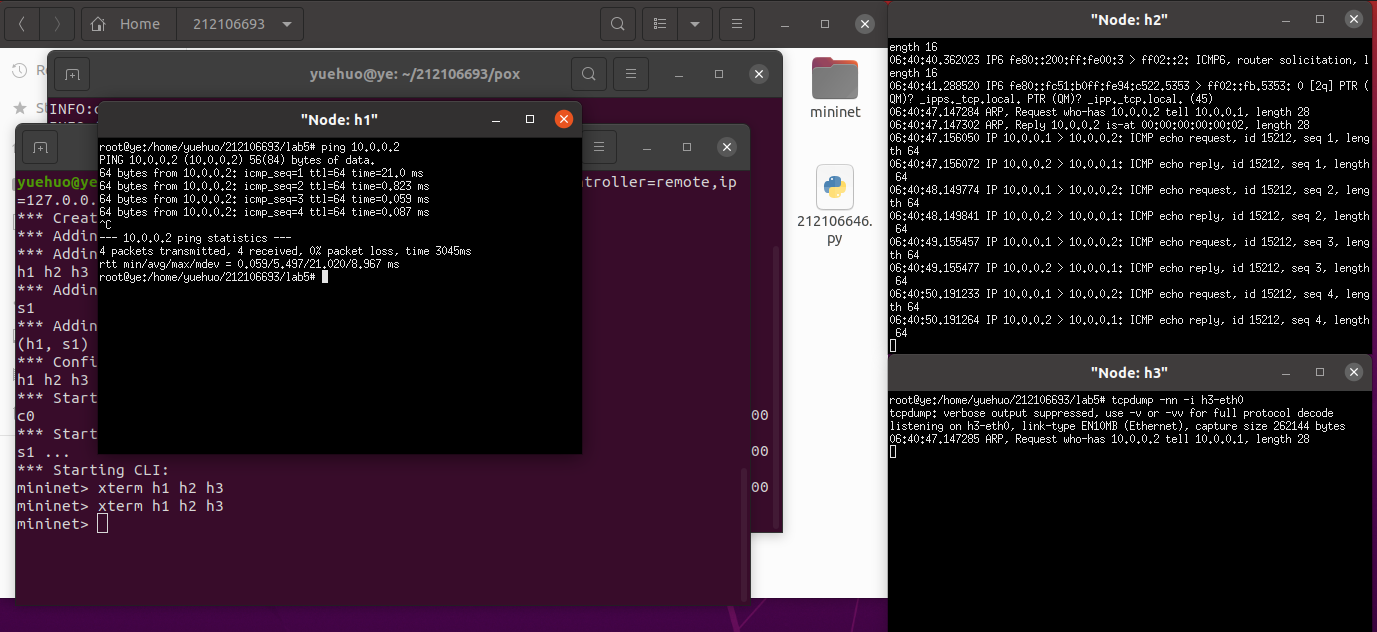Expand the view options dropdown arrow

tap(694, 23)
